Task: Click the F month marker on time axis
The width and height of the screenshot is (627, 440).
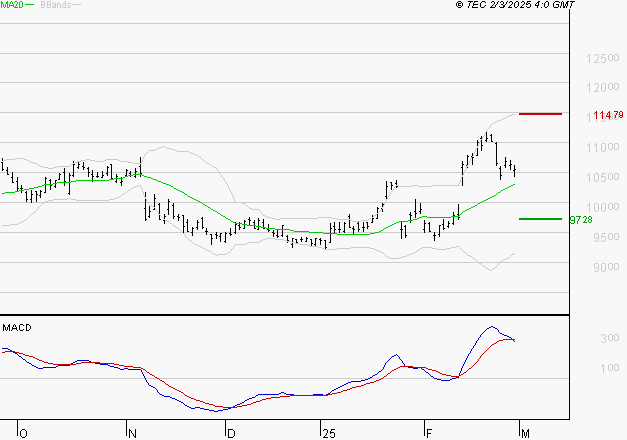Action: coord(429,434)
